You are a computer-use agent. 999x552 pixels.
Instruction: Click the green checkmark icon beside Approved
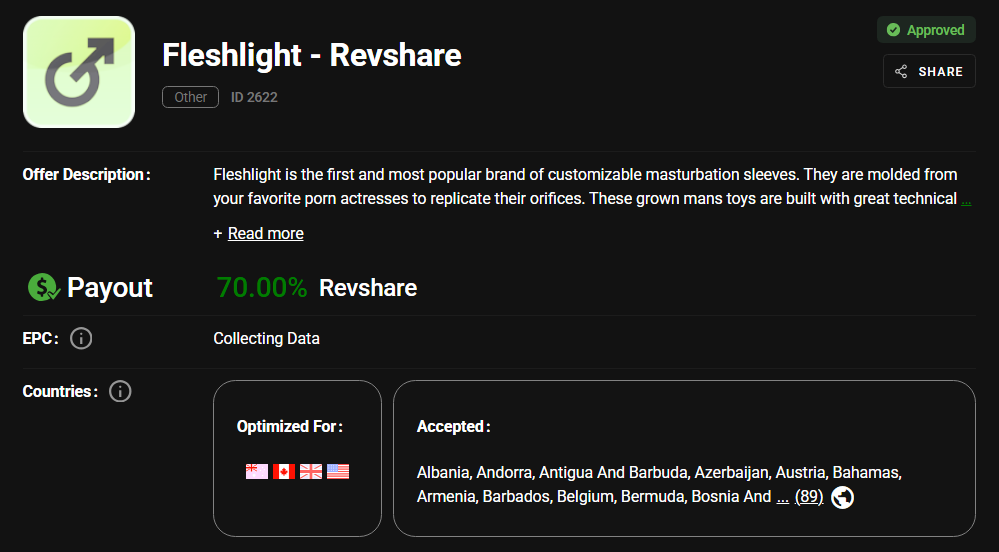click(893, 30)
